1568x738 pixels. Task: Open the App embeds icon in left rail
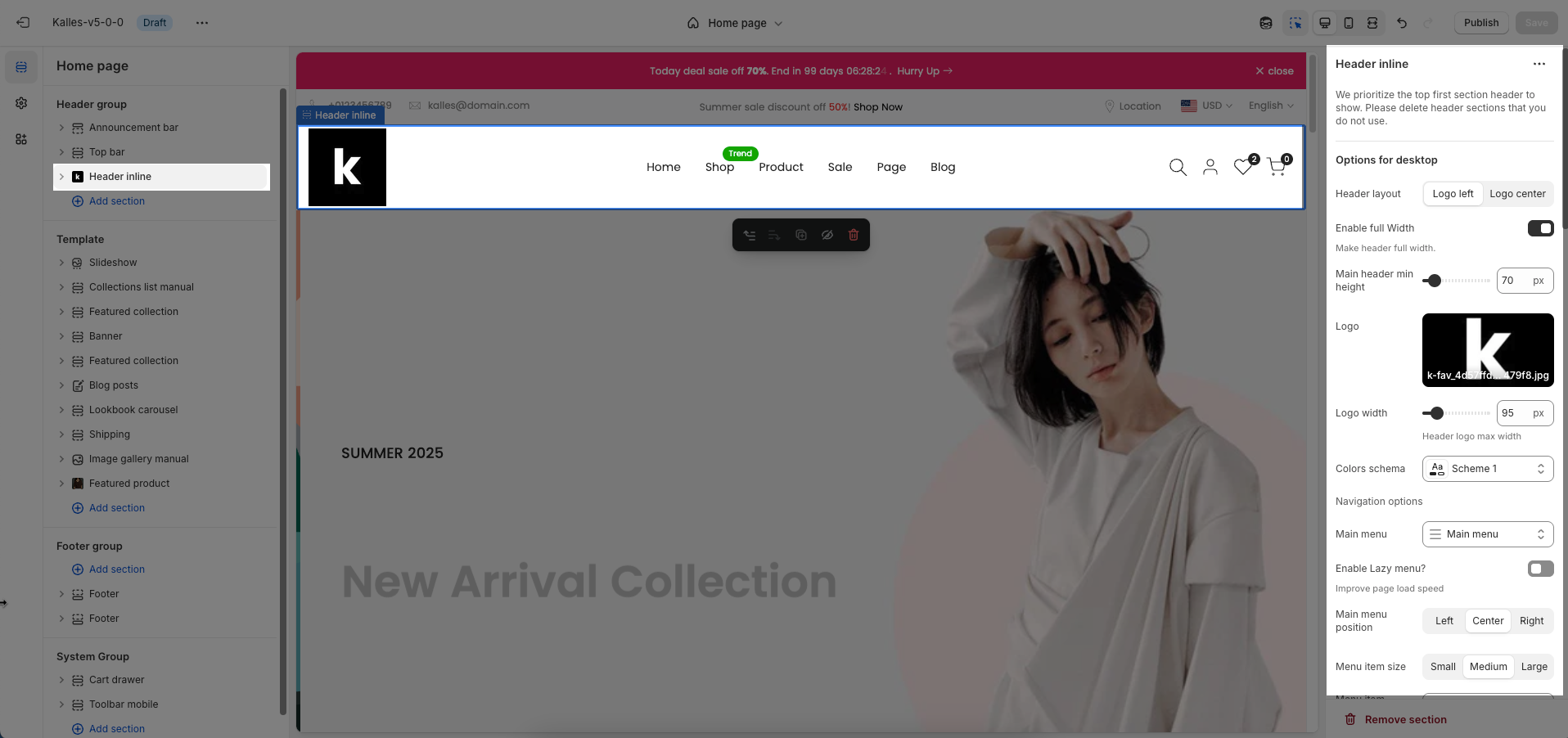21,139
